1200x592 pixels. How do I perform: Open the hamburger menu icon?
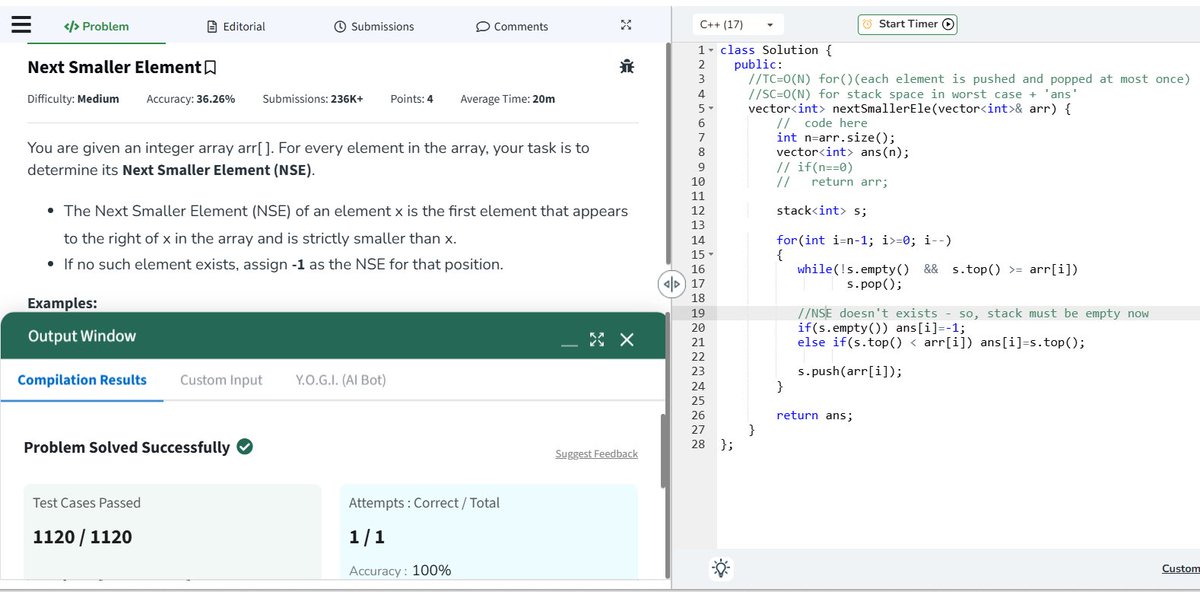click(22, 25)
